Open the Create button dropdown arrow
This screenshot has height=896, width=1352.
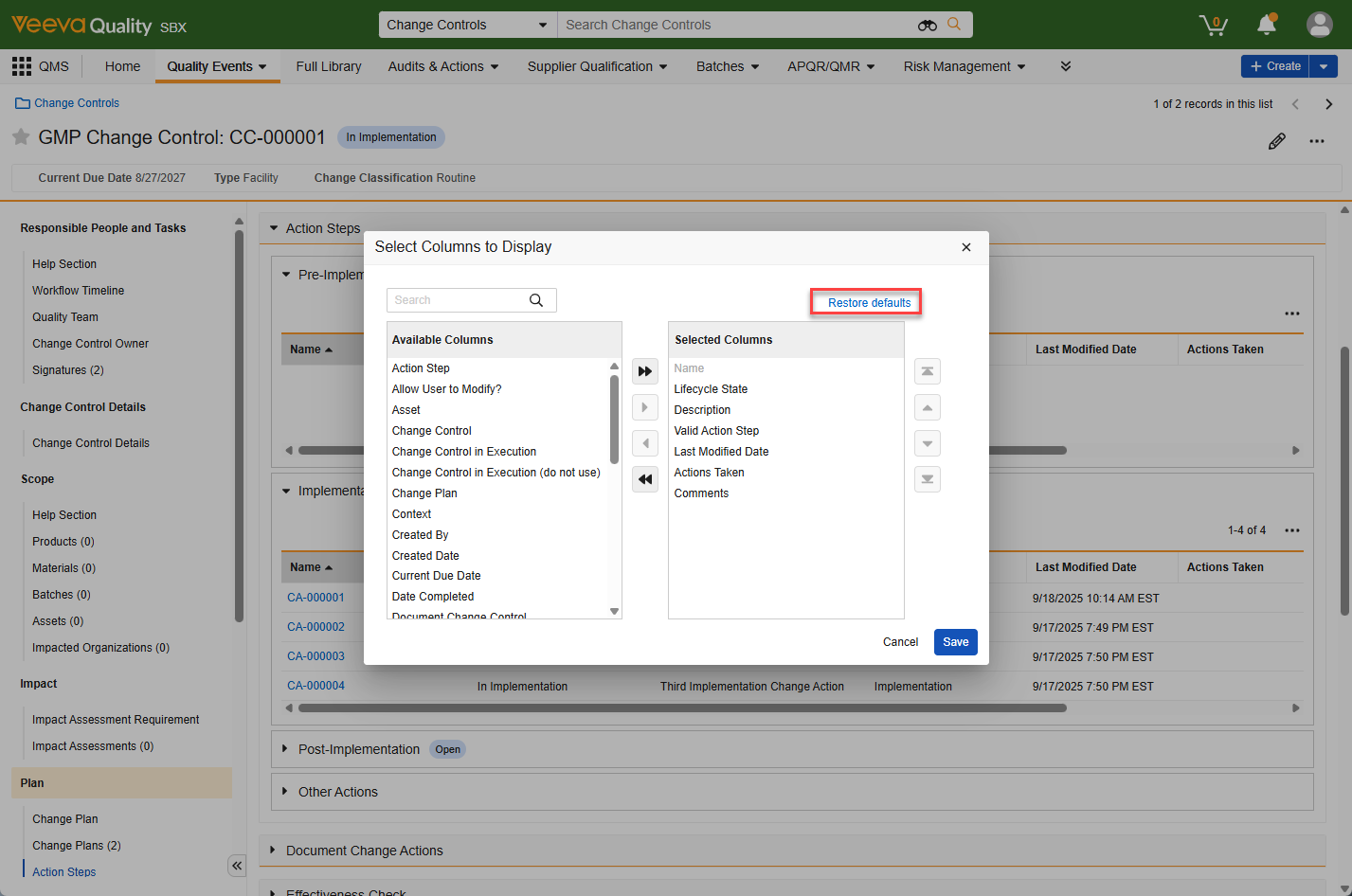click(1324, 66)
